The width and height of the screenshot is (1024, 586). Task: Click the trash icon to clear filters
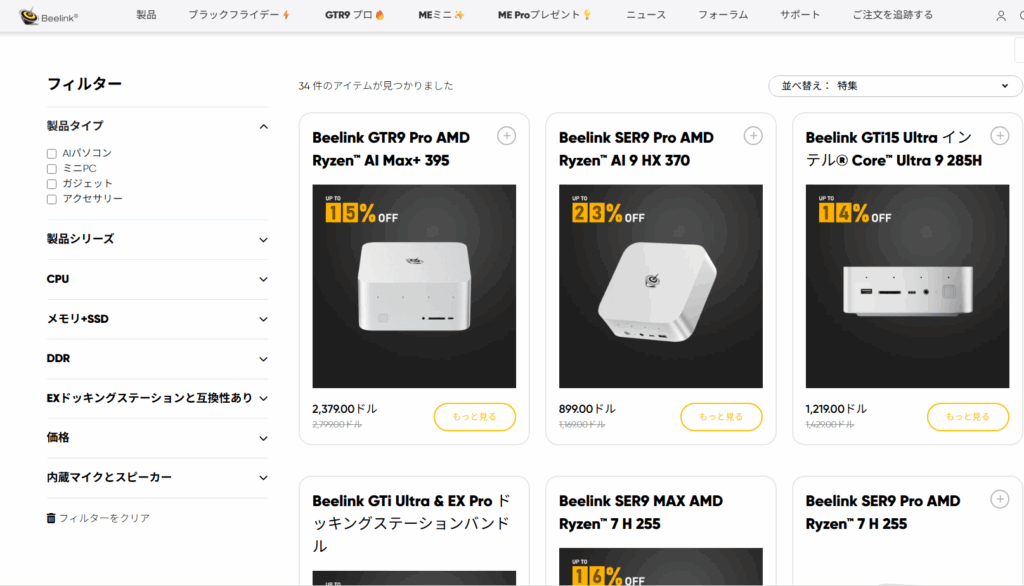(x=51, y=518)
